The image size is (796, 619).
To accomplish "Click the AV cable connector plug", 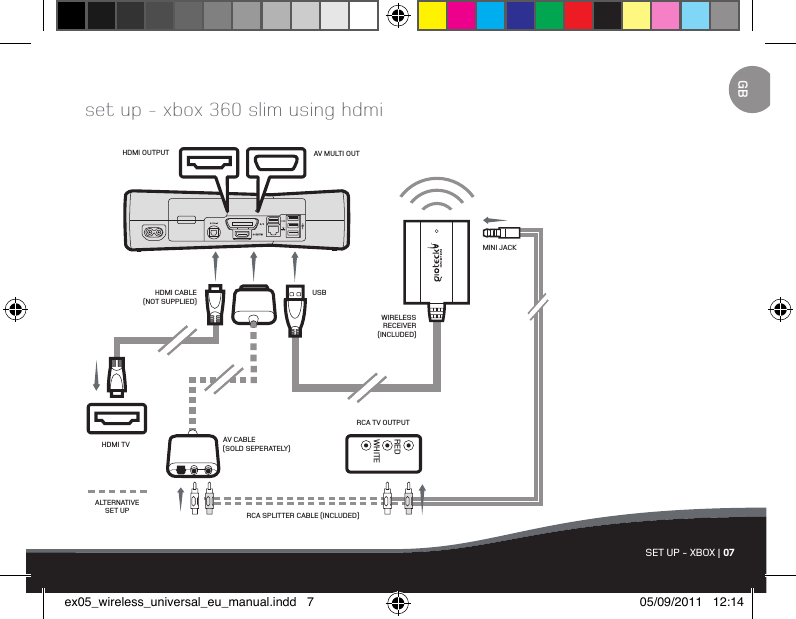I will click(x=254, y=305).
